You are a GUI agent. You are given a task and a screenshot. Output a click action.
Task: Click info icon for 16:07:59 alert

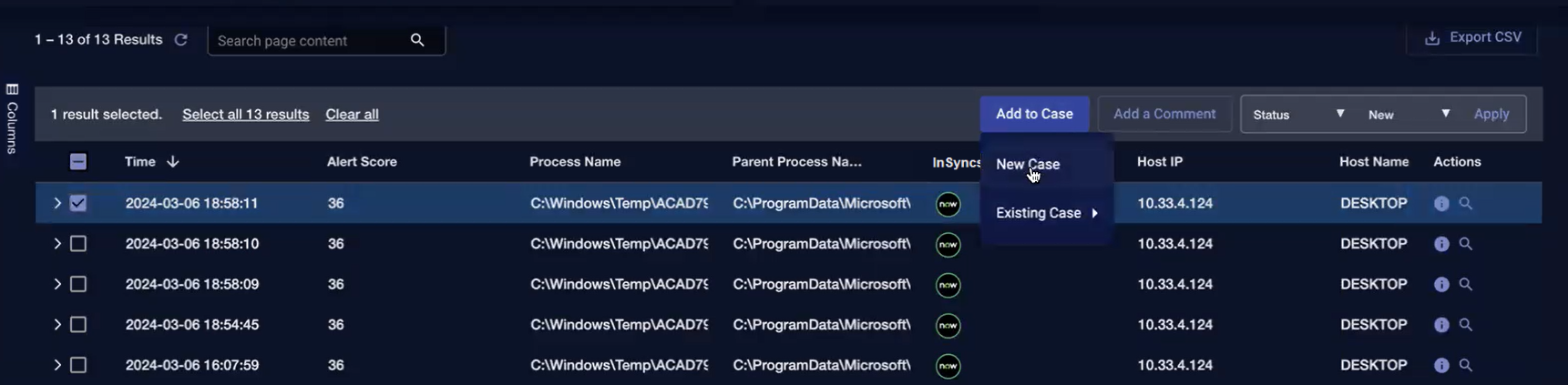click(1441, 365)
